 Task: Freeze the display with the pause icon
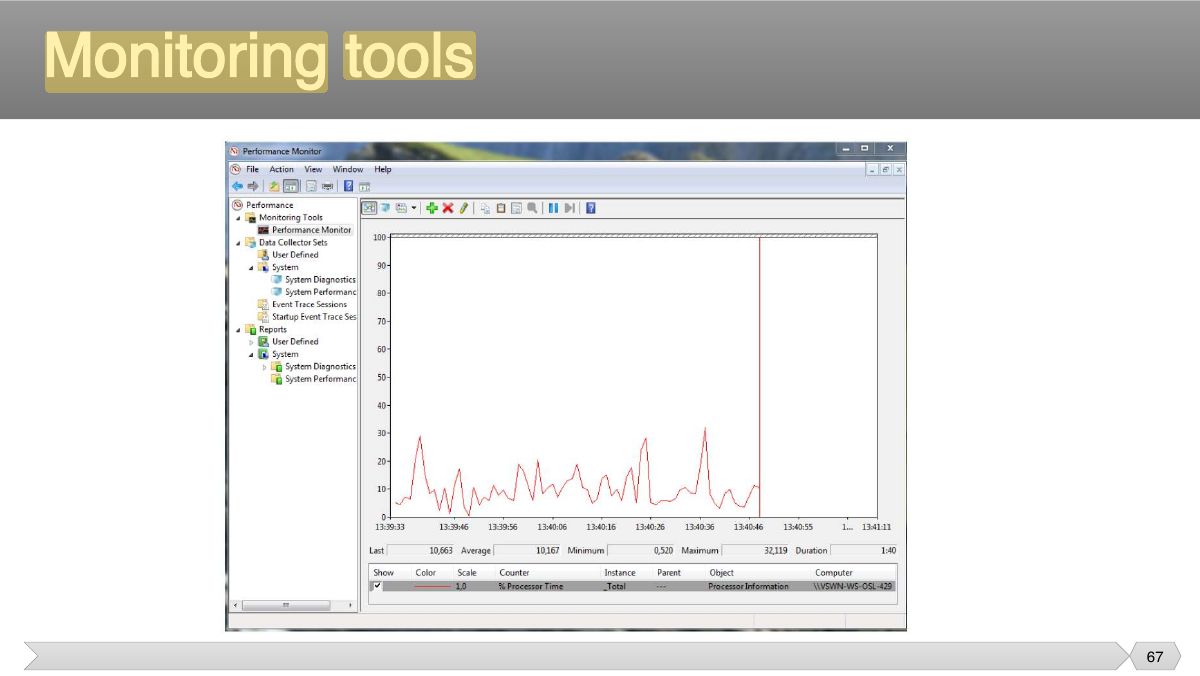tap(553, 208)
